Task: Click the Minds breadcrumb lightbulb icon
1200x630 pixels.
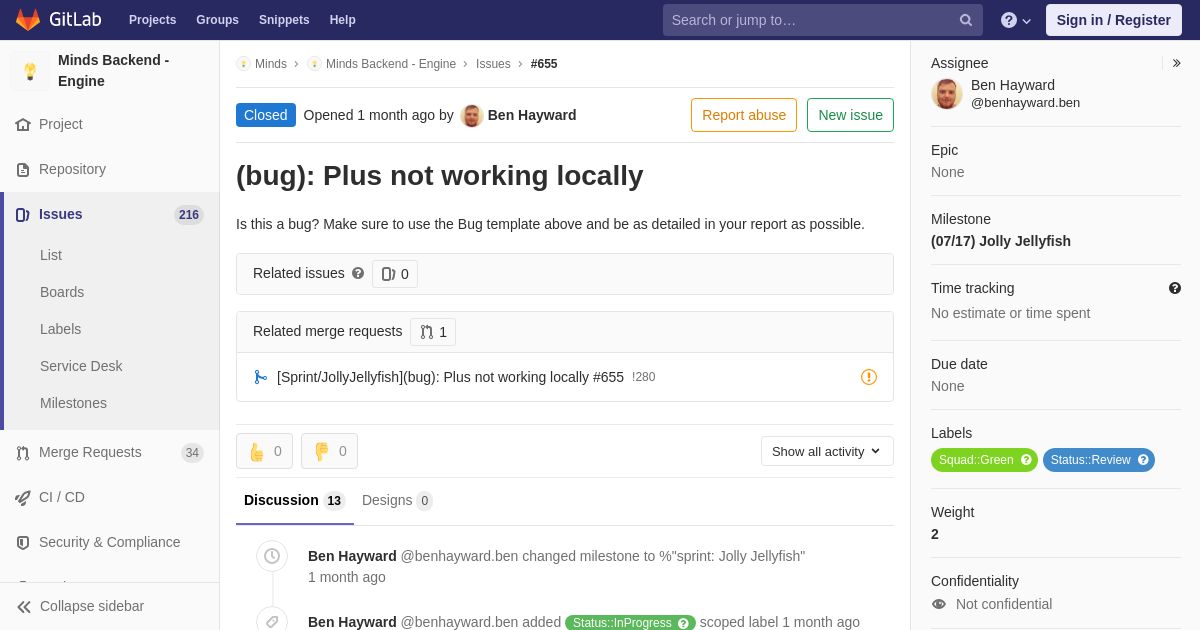Action: point(243,64)
